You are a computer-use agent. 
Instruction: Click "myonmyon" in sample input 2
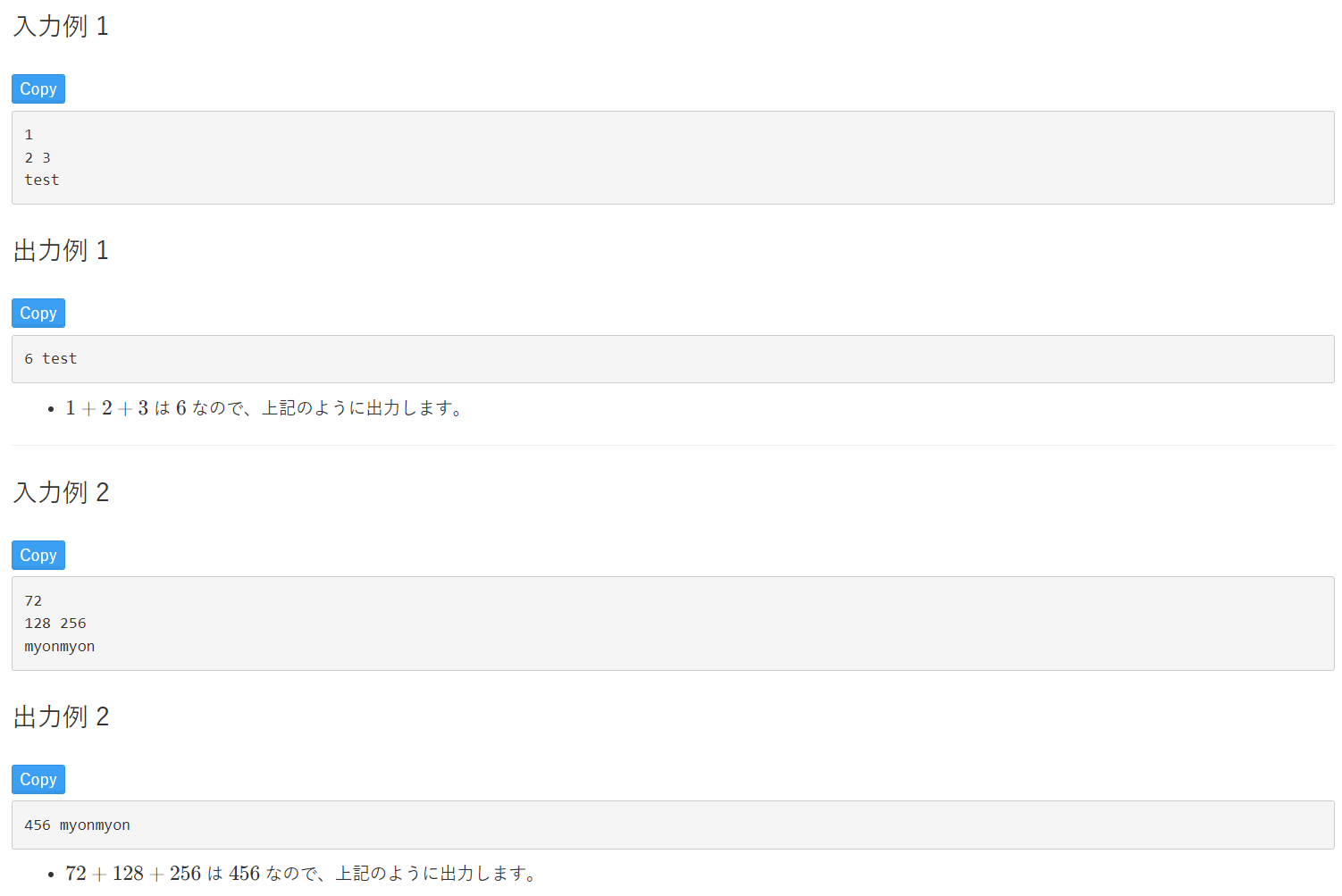tap(60, 647)
